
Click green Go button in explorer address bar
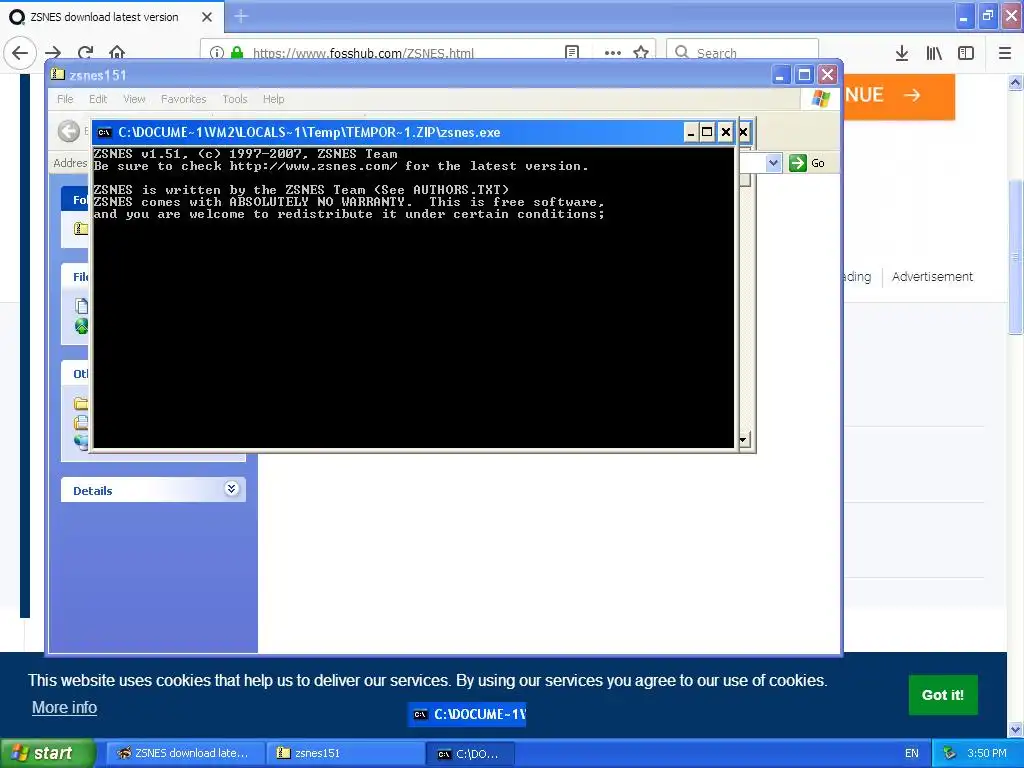(x=807, y=163)
